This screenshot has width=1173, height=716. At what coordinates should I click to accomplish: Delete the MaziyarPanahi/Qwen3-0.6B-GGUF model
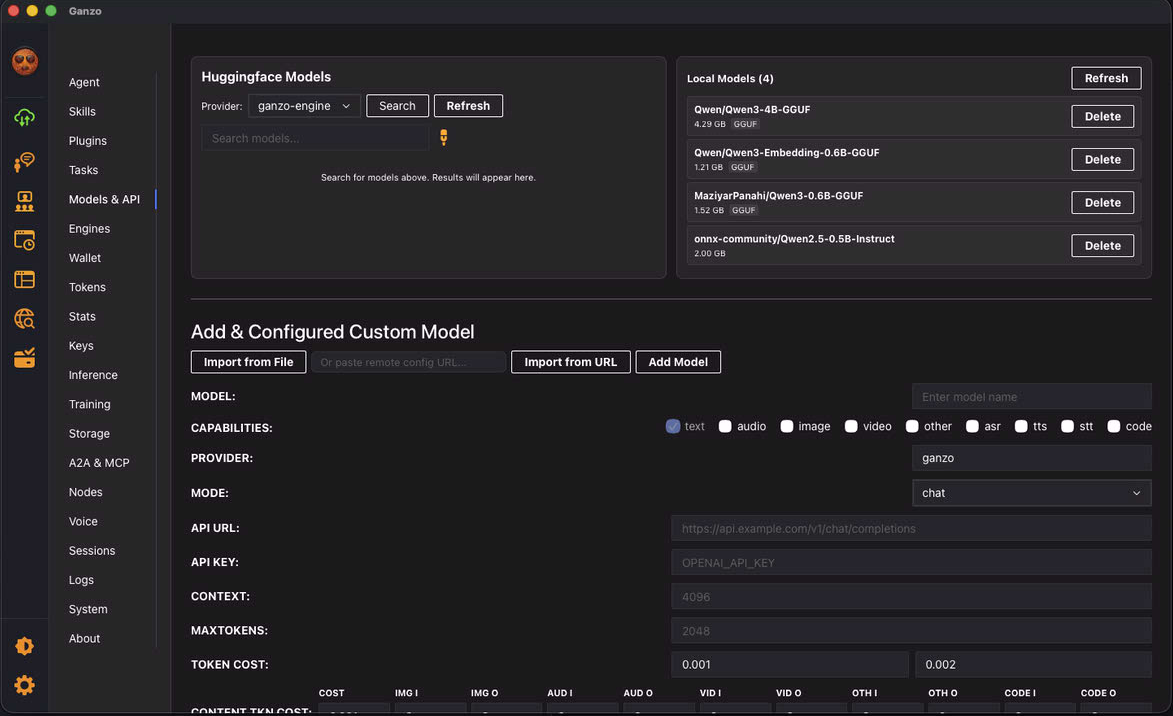[x=1103, y=202]
